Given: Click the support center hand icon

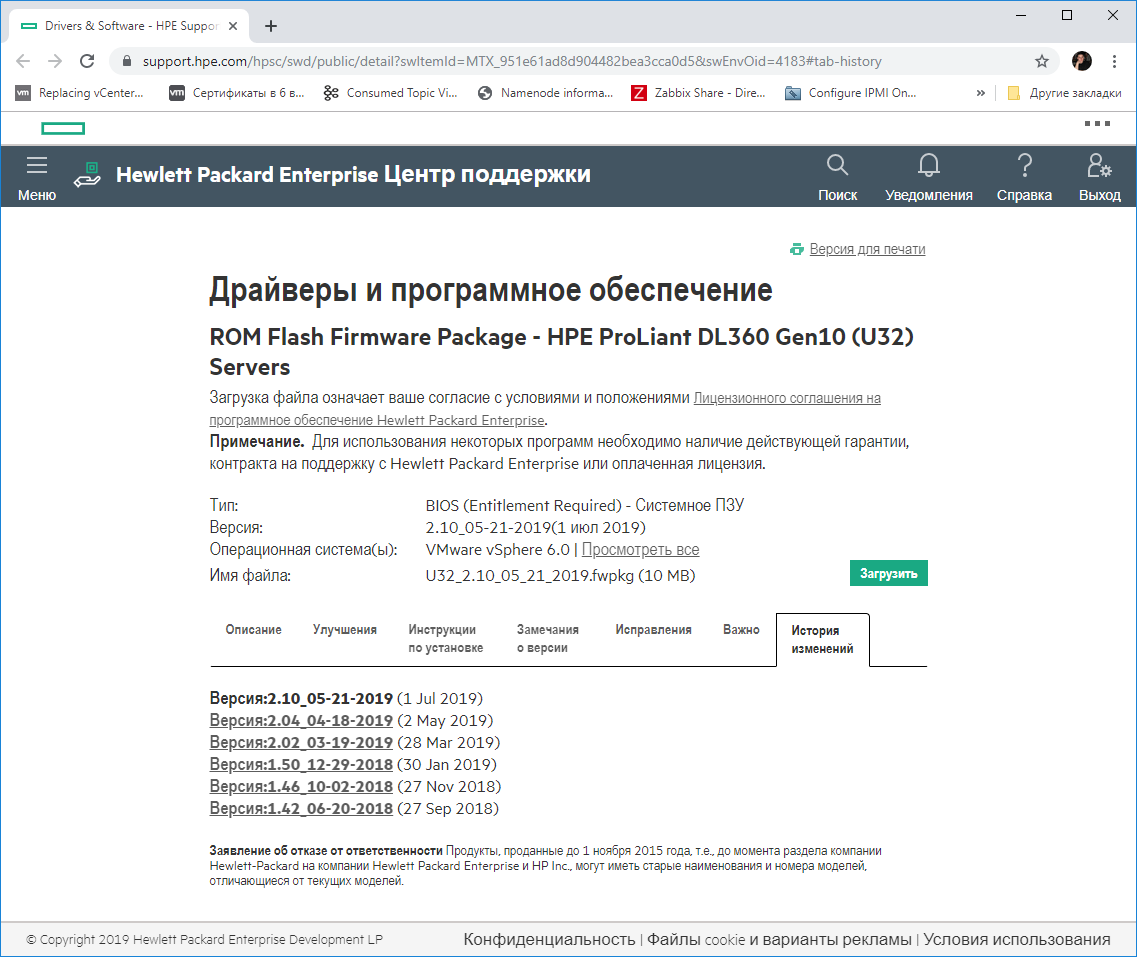Looking at the screenshot, I should click(87, 175).
